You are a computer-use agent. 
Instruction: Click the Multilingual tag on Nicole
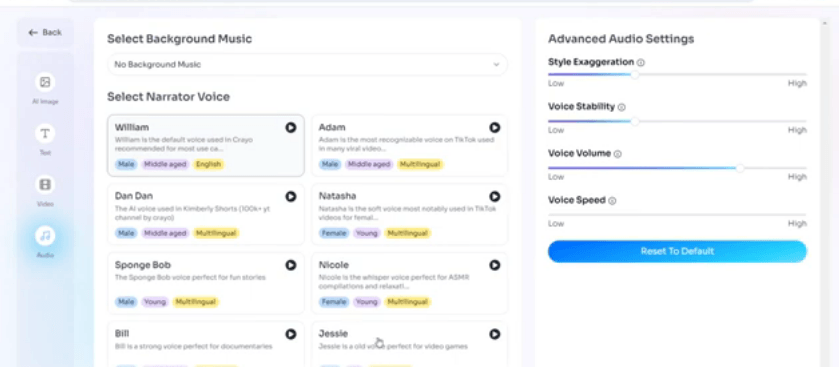point(408,302)
